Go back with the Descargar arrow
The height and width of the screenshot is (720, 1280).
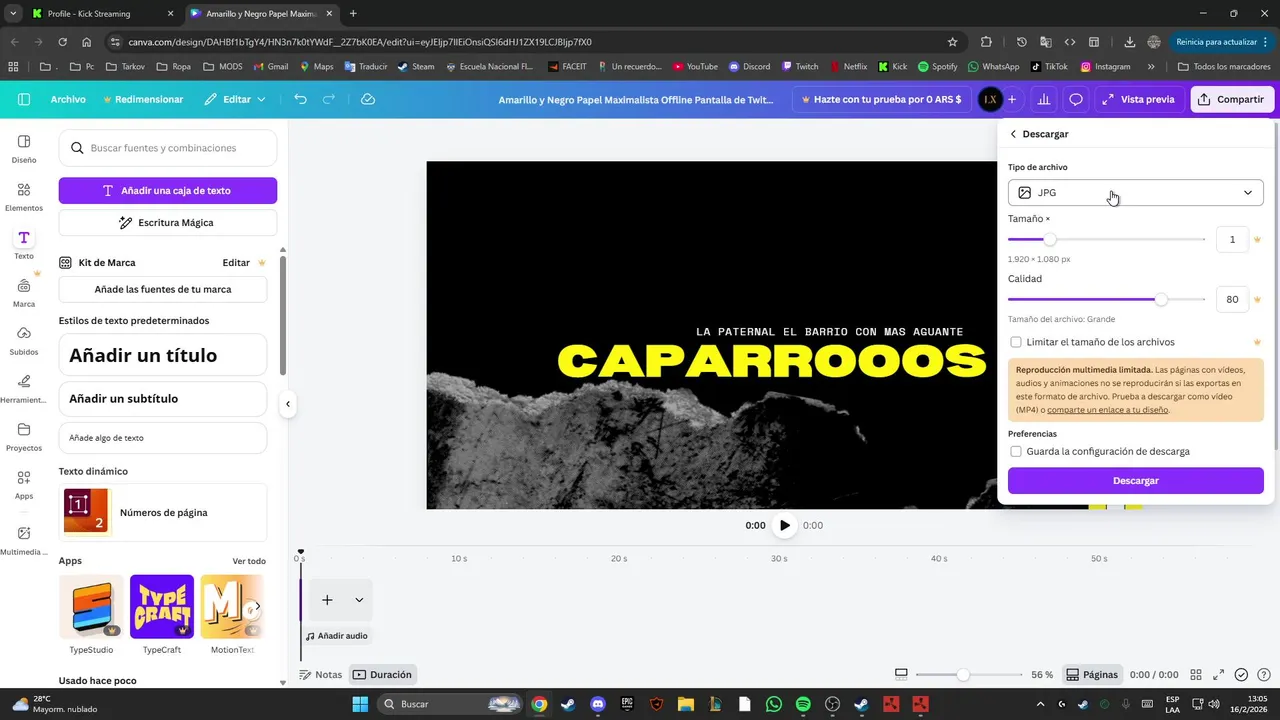[1013, 134]
